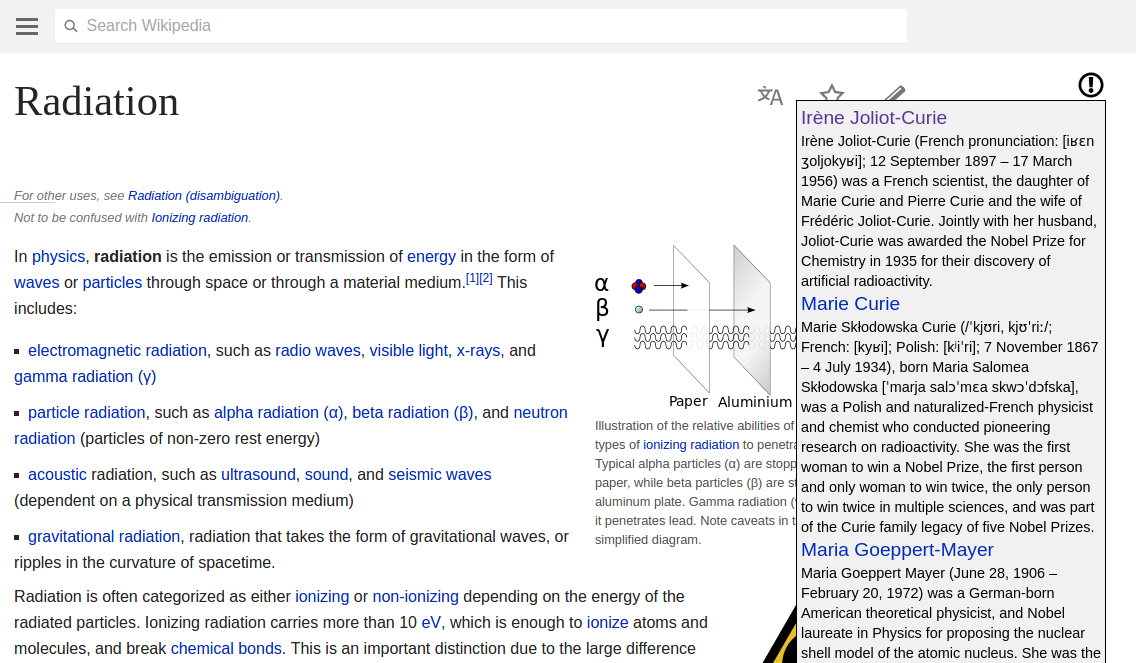Open the ionizing link in paragraph
1136x663 pixels.
[x=322, y=597]
